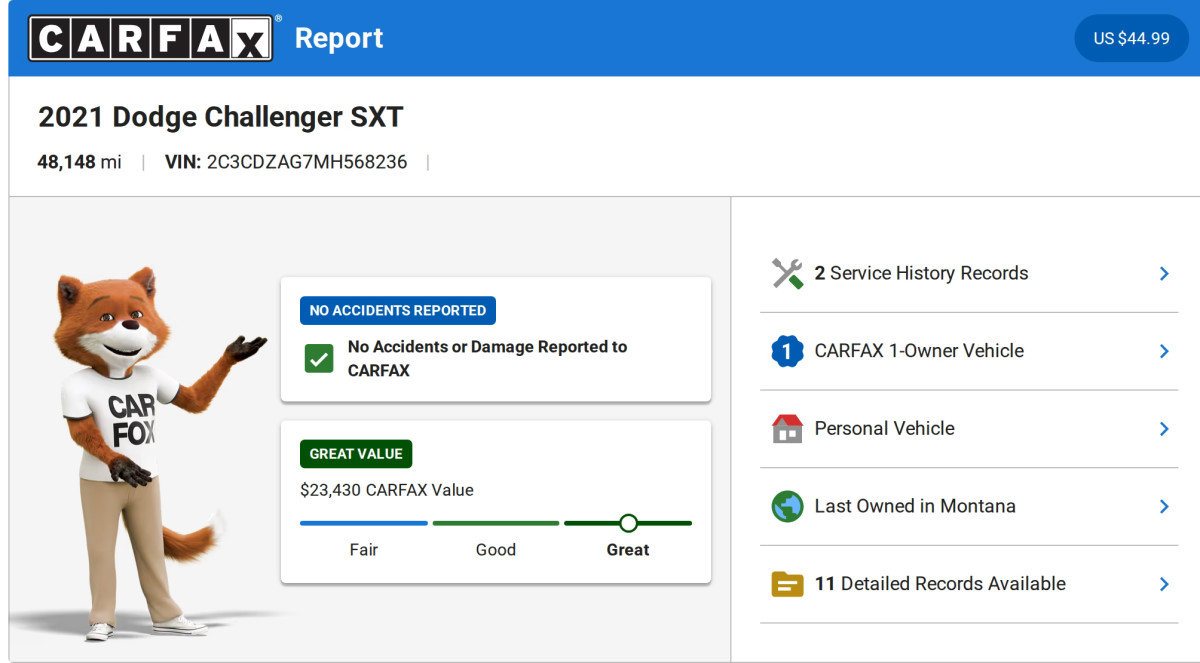Click the wrench service history icon
1200x663 pixels.
[788, 273]
